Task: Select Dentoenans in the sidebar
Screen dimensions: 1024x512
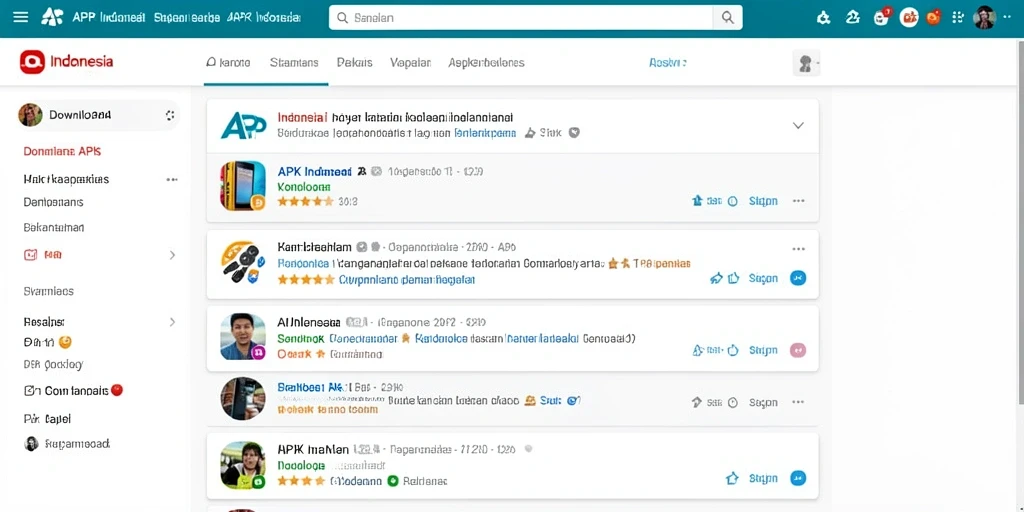Action: 54,202
